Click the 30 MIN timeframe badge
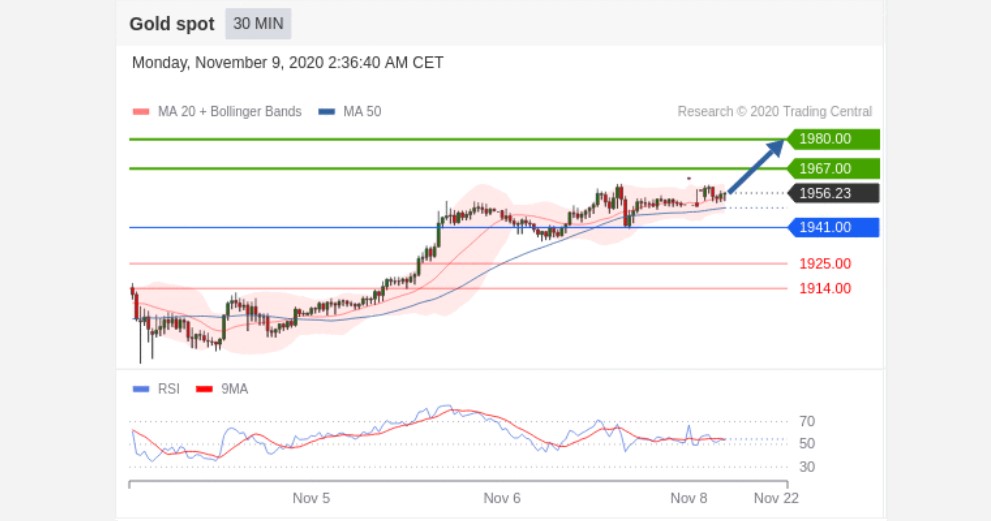991x521 pixels. 258,24
